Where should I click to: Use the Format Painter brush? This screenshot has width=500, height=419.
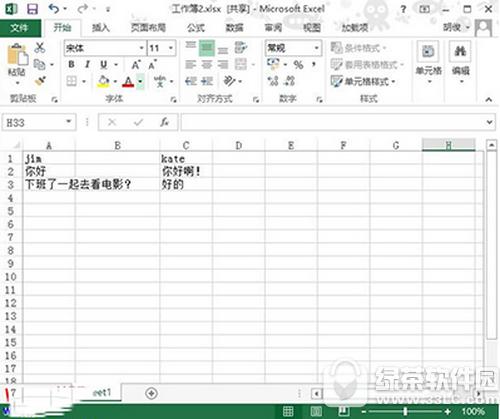click(x=40, y=81)
